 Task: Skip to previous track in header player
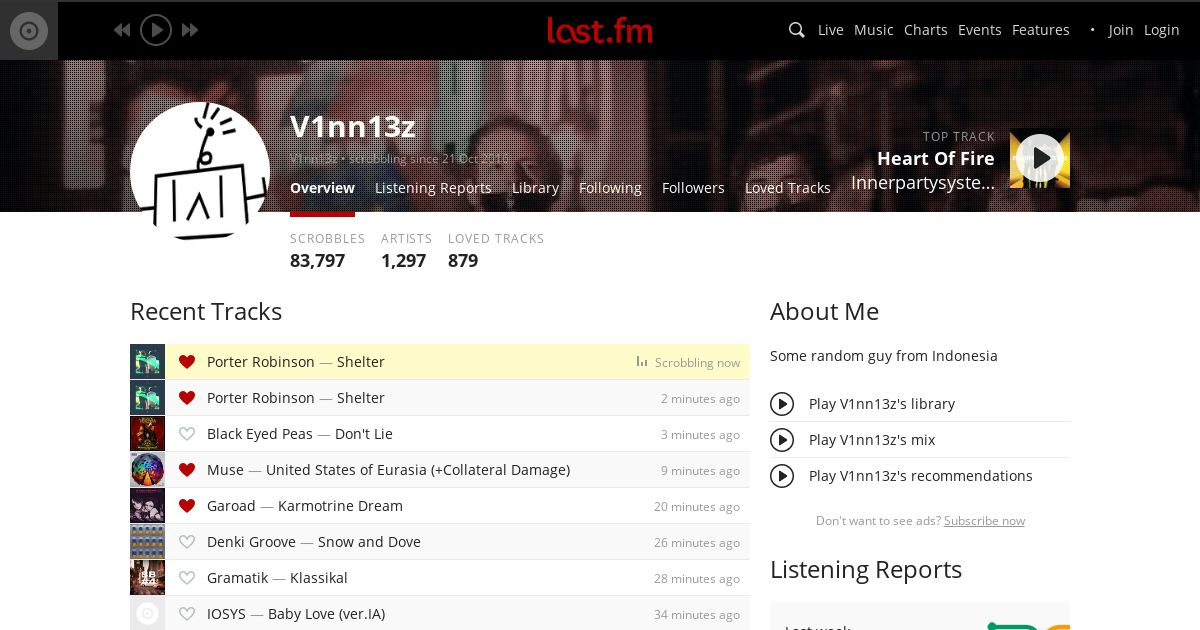tap(122, 30)
